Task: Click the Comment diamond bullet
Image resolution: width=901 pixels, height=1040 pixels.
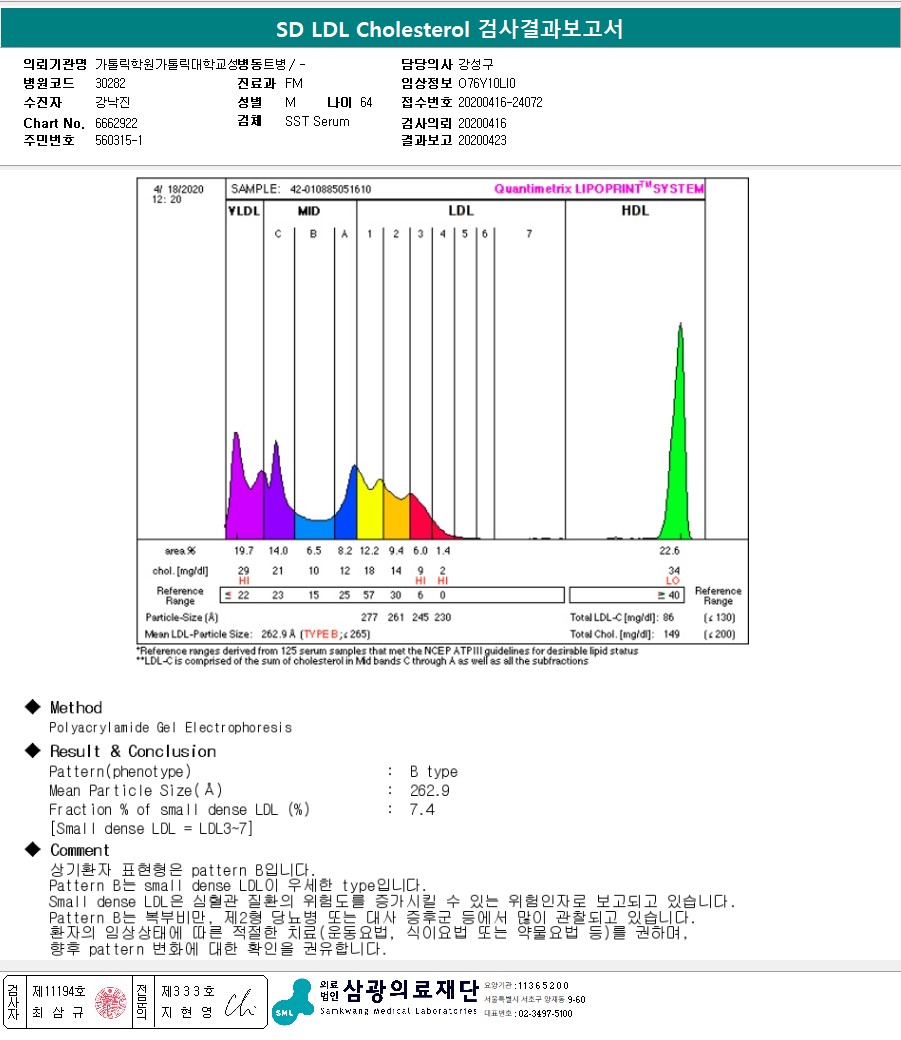Action: click(33, 850)
